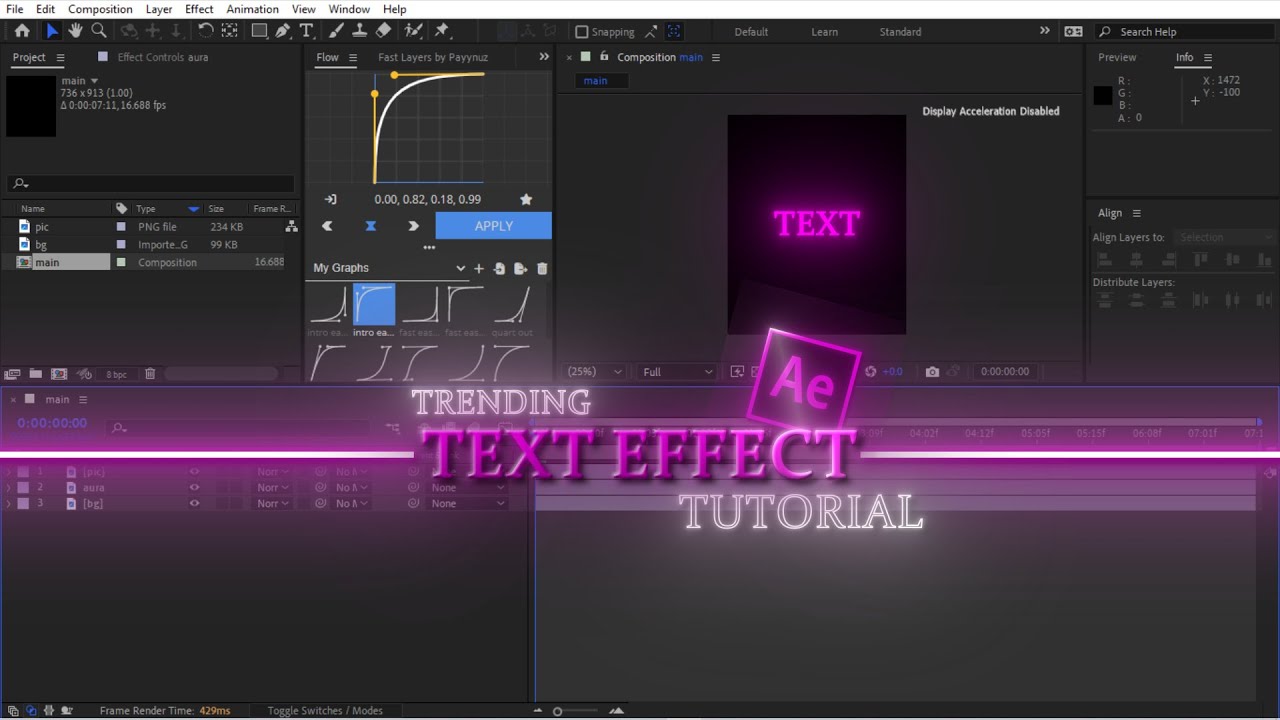Create a new folder in Project panel
This screenshot has height=720, width=1280.
(x=36, y=374)
